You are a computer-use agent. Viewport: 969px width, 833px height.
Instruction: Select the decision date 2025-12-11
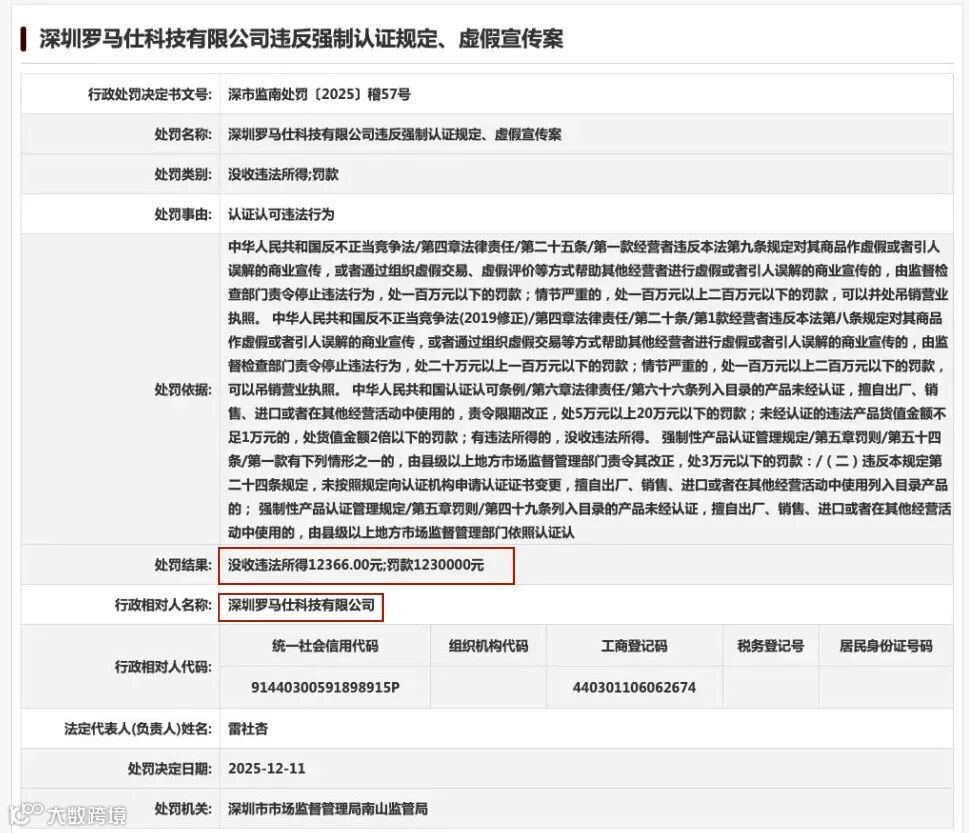pyautogui.click(x=266, y=769)
